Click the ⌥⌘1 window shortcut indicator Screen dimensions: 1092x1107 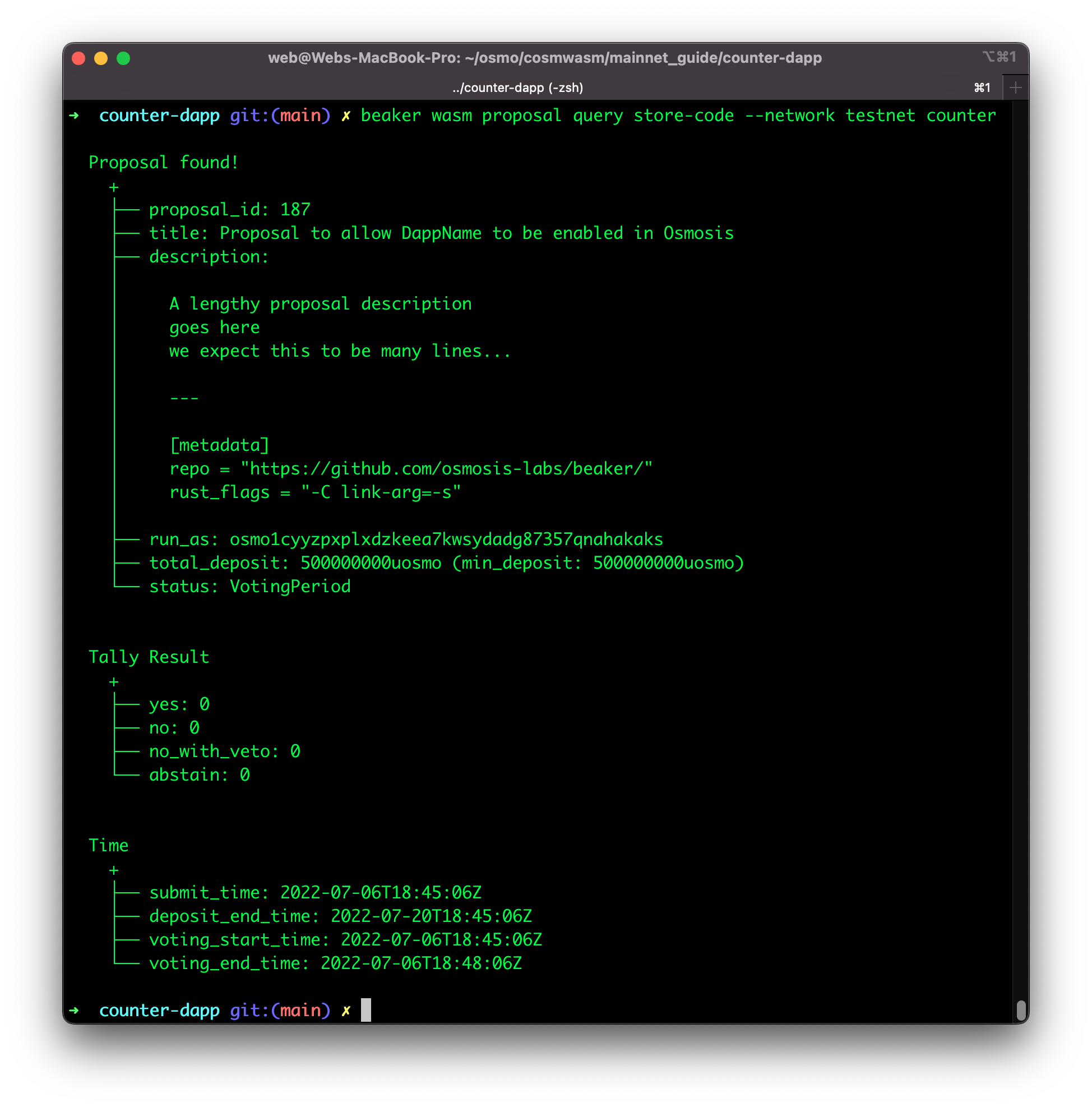pos(1000,57)
